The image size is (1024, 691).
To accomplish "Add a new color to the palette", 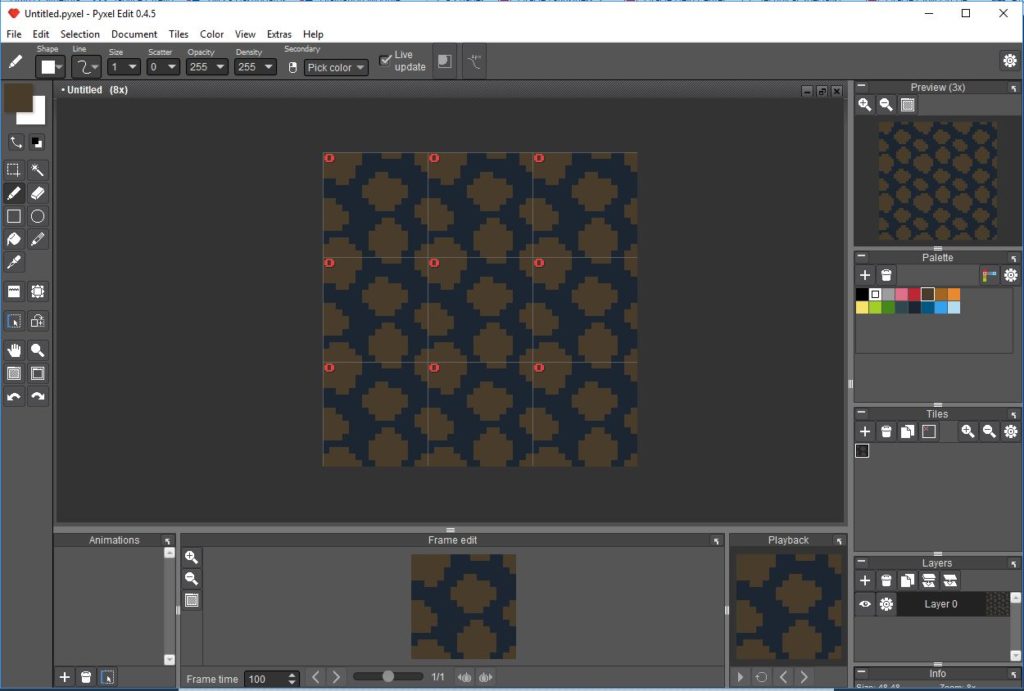I will point(865,275).
